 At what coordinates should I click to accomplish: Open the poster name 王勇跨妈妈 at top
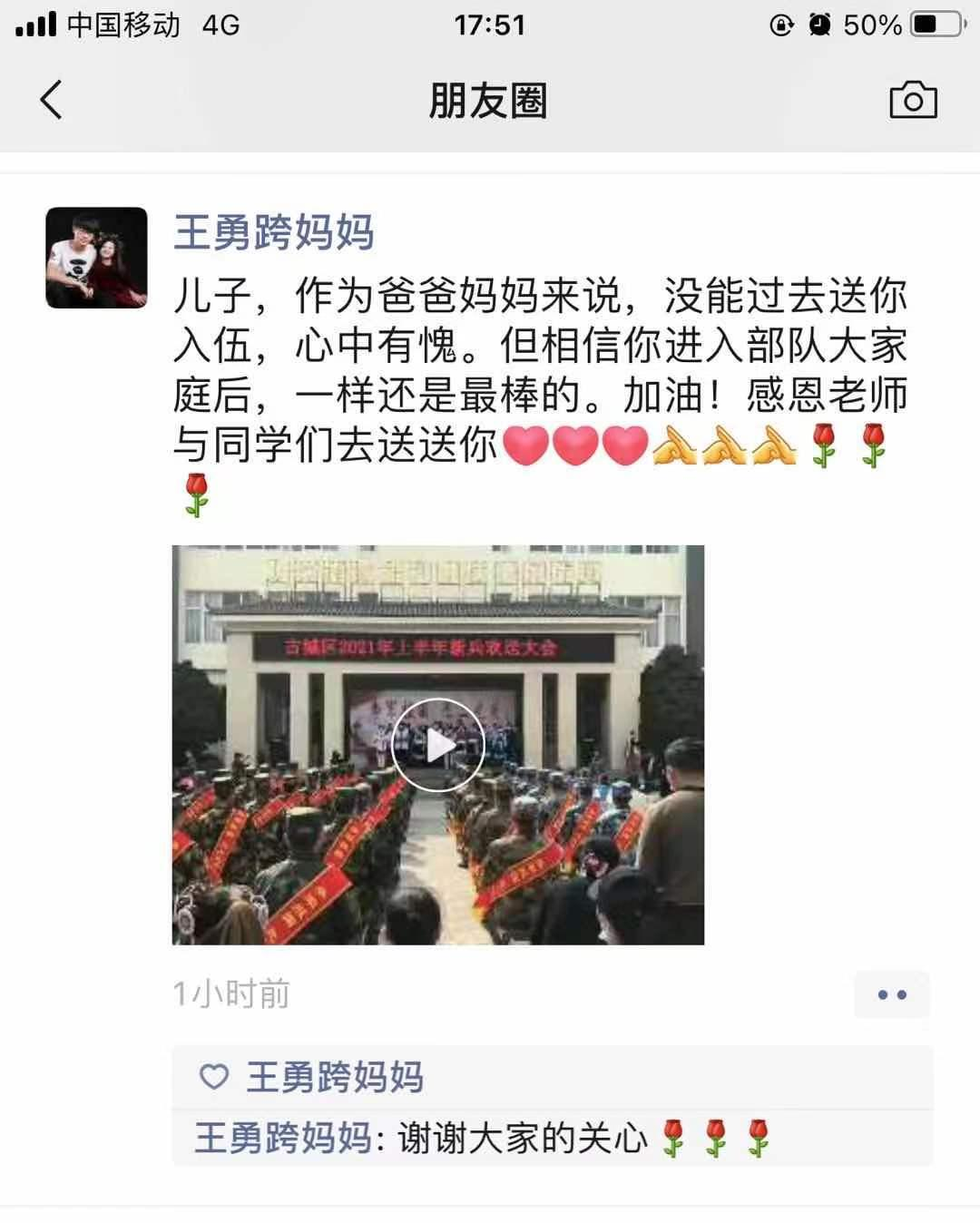click(274, 232)
